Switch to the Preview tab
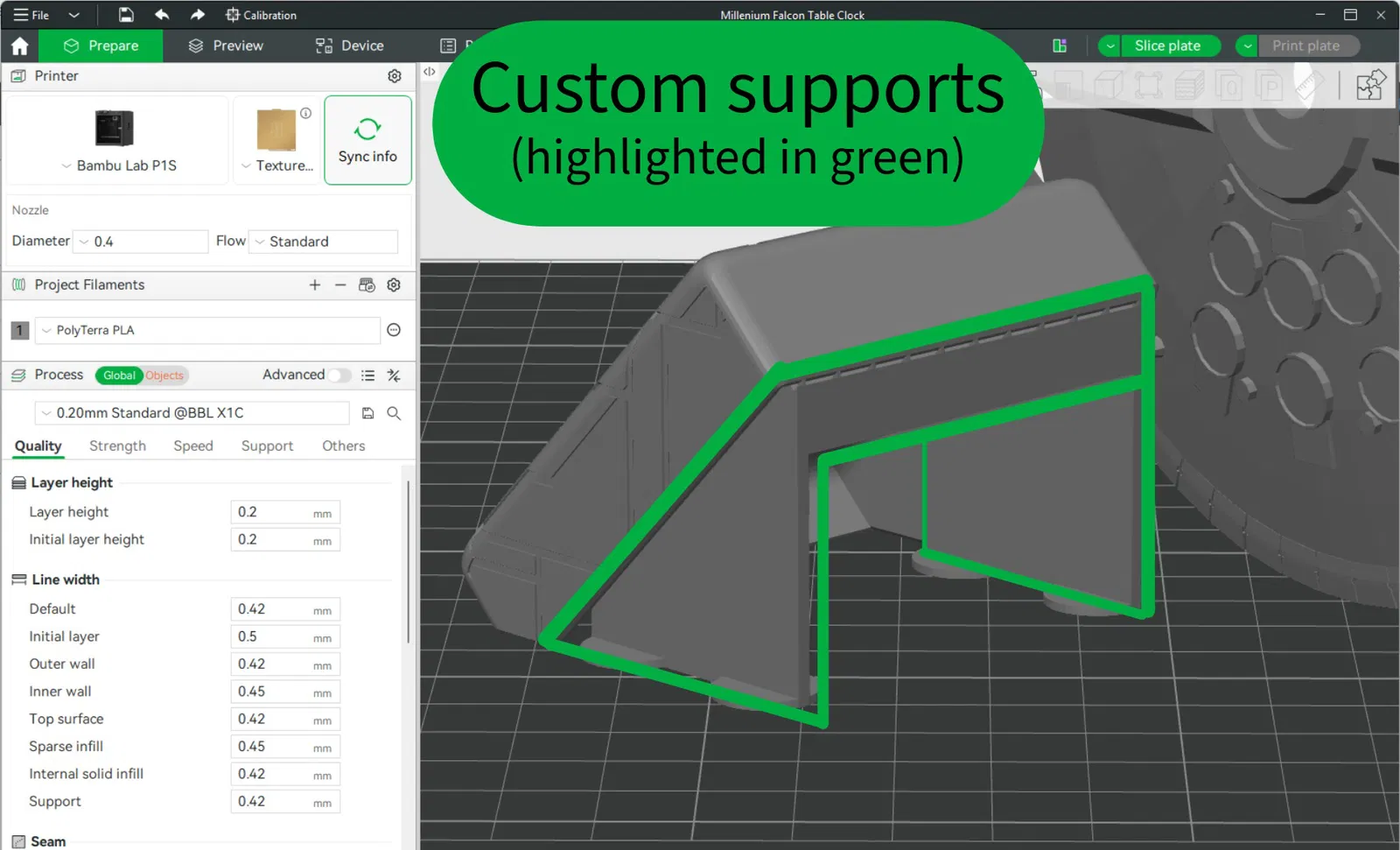The image size is (1400, 850). coord(226,46)
